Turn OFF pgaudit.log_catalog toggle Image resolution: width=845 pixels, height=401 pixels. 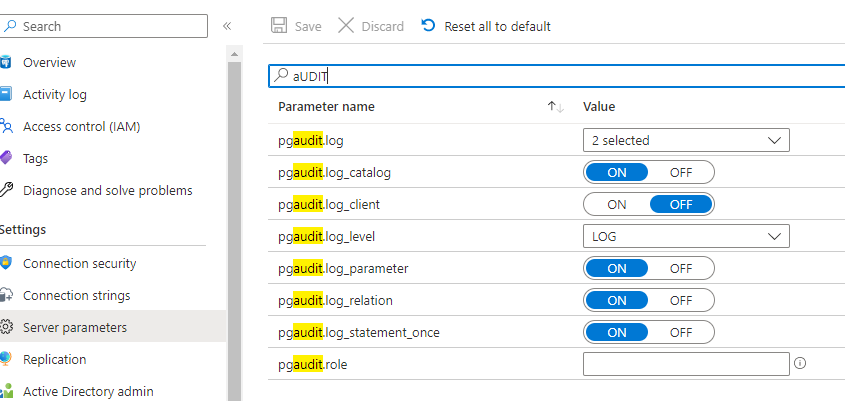click(x=681, y=172)
